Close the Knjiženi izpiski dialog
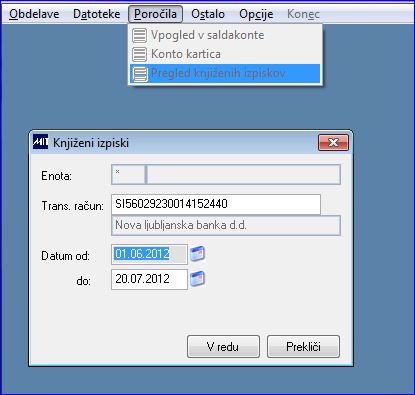 pyautogui.click(x=333, y=143)
